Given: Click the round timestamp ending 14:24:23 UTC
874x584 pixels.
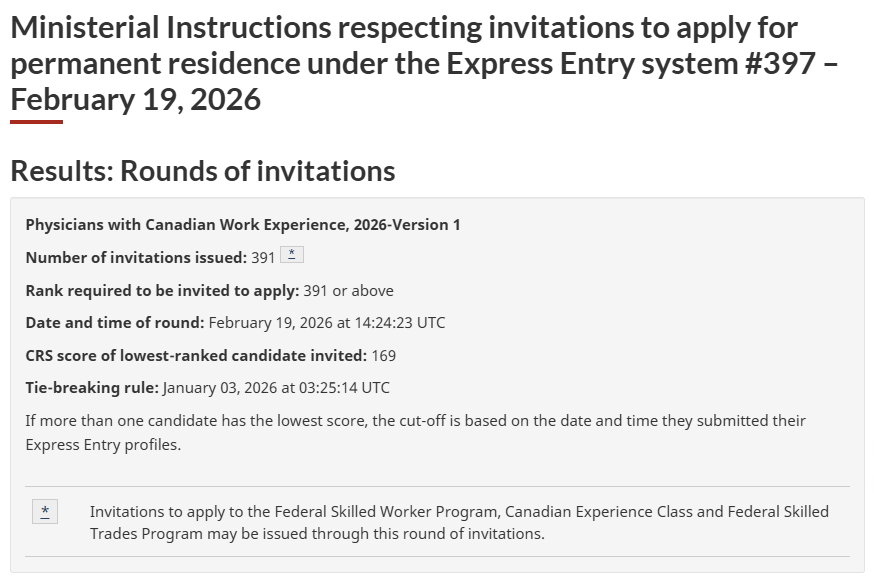Looking at the screenshot, I should tap(327, 322).
